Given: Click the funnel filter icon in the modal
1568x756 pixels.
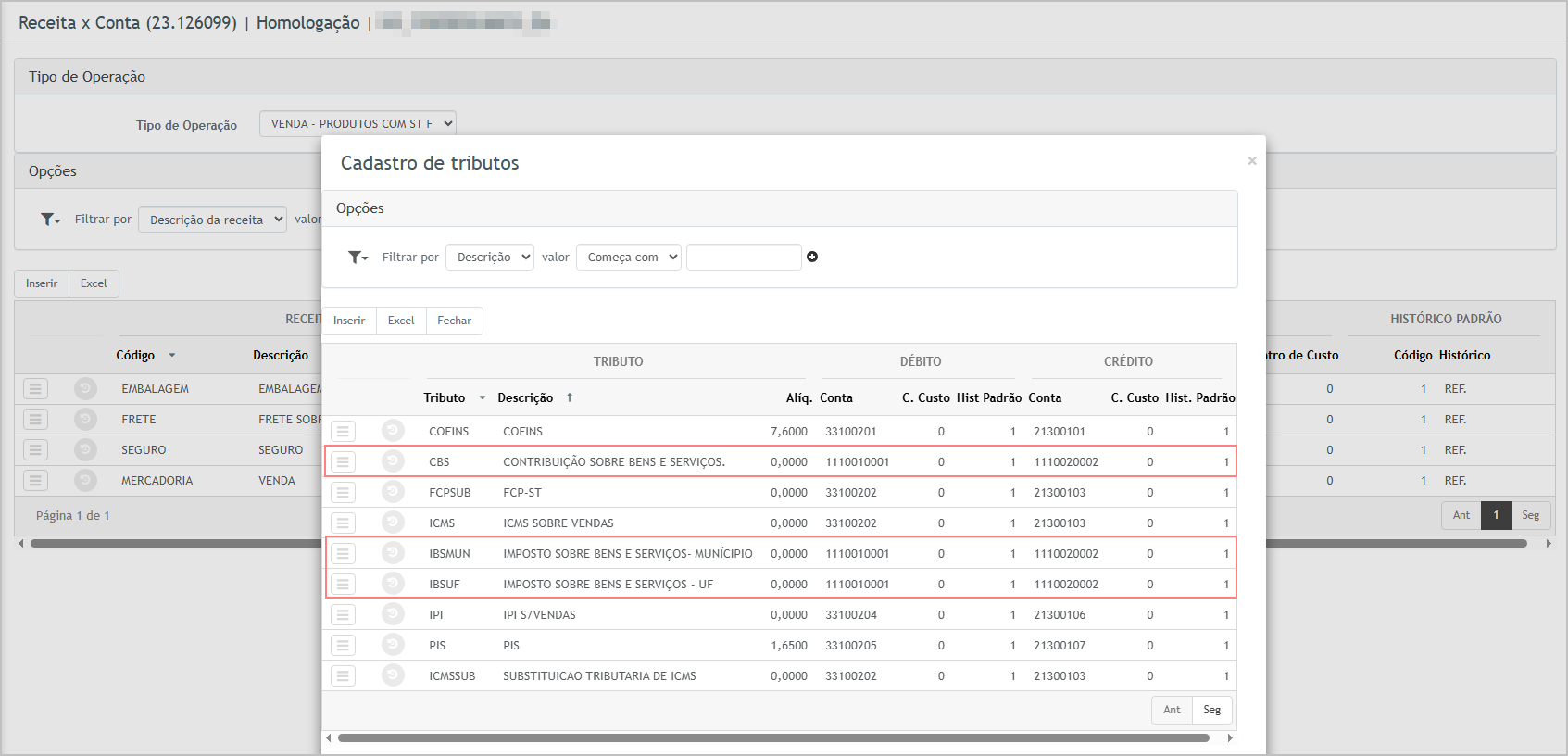Looking at the screenshot, I should click(x=358, y=258).
